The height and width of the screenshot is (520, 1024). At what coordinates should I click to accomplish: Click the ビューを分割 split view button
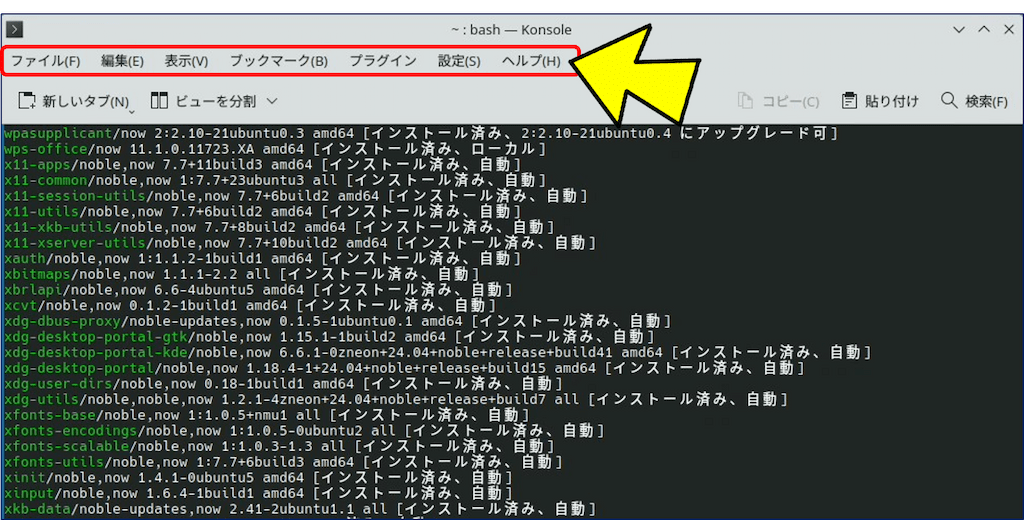point(204,101)
